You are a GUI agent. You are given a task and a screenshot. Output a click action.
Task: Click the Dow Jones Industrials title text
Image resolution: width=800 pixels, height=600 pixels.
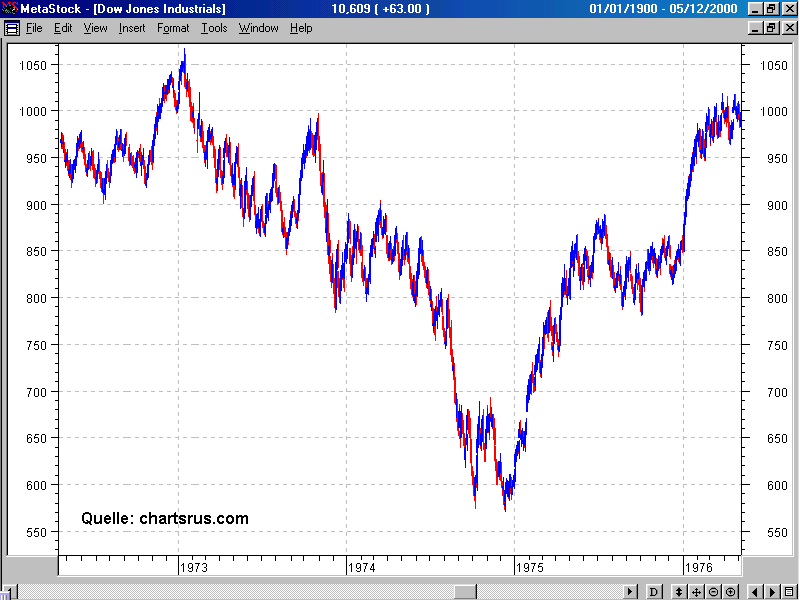point(161,9)
